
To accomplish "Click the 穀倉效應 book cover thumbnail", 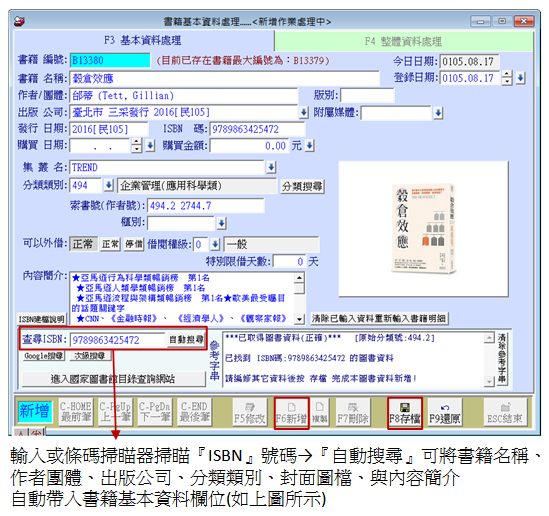I will [x=423, y=229].
